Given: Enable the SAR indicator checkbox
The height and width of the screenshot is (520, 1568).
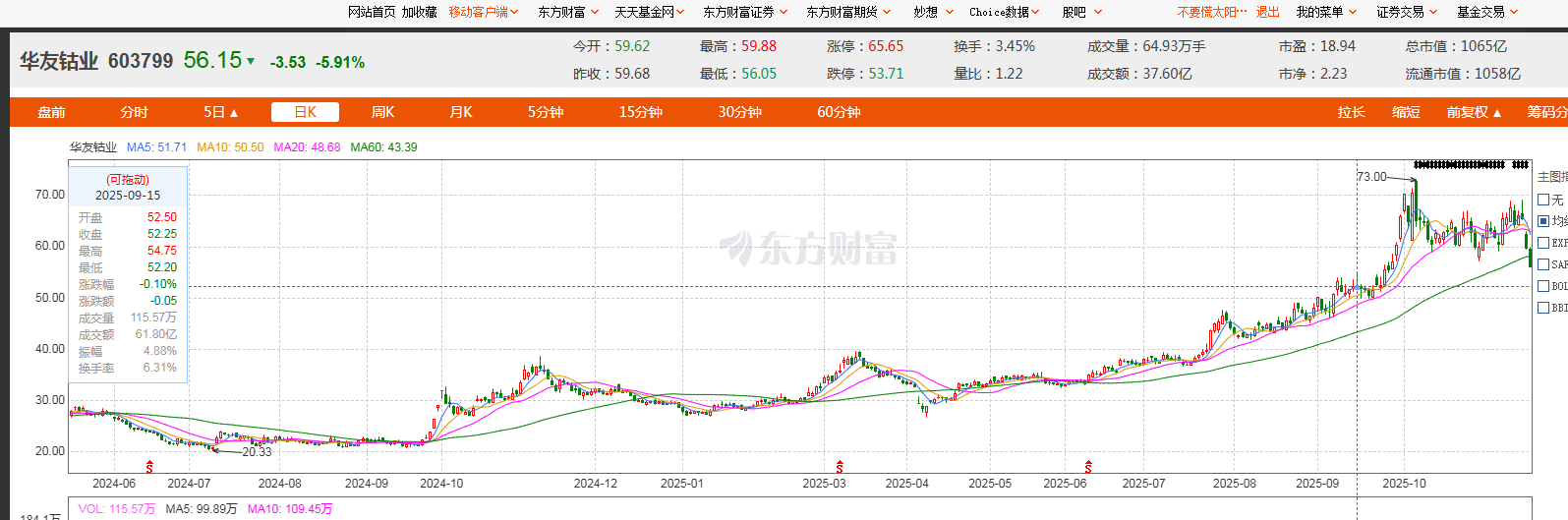Looking at the screenshot, I should click(x=1543, y=264).
